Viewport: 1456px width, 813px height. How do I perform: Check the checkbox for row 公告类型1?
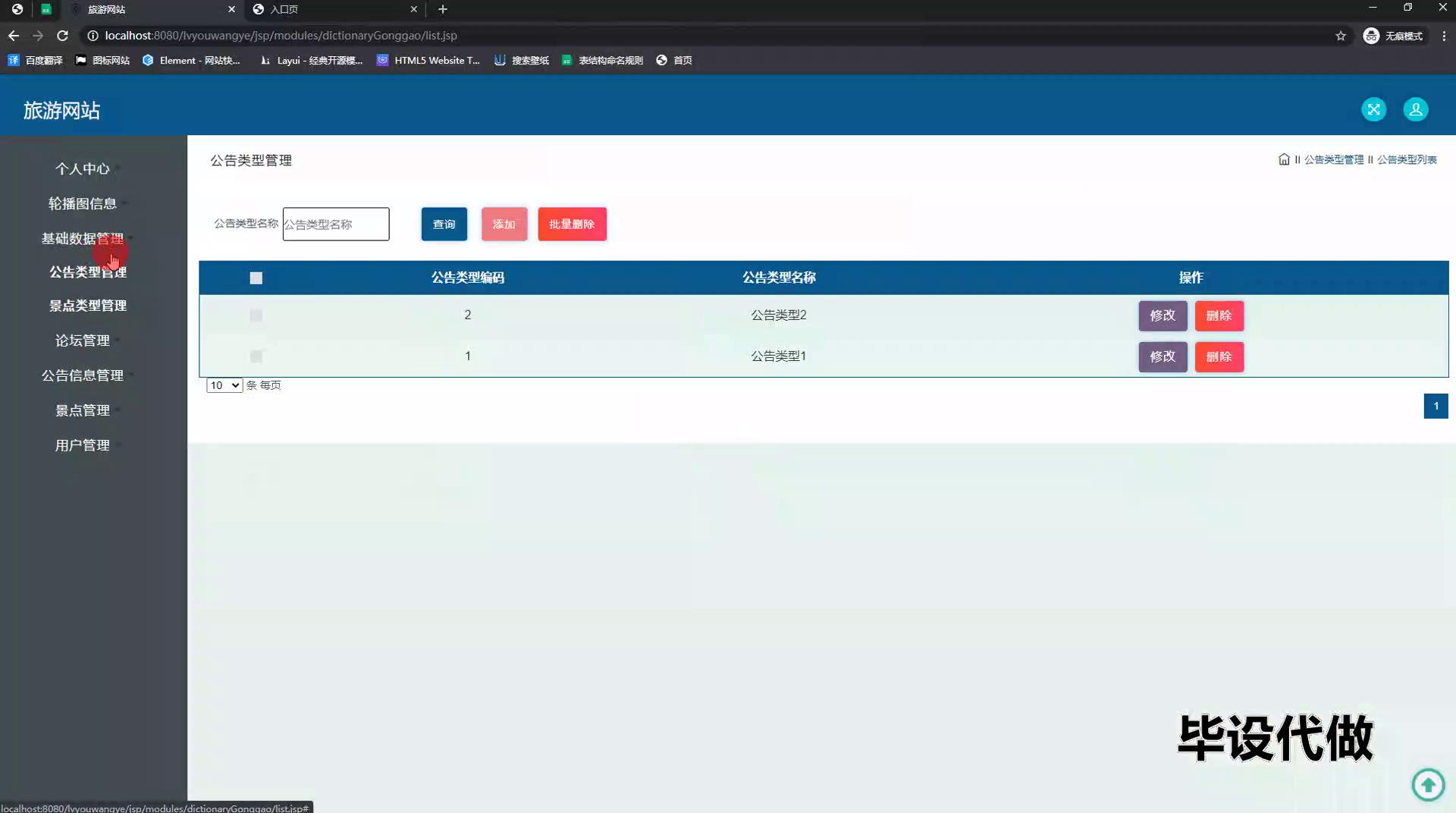[x=256, y=356]
